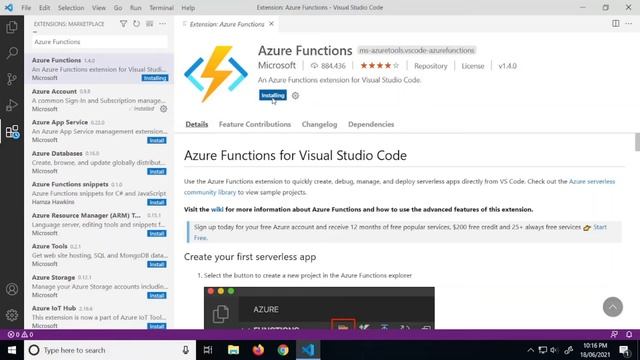Open the Explorer view in activity bar

click(x=12, y=27)
